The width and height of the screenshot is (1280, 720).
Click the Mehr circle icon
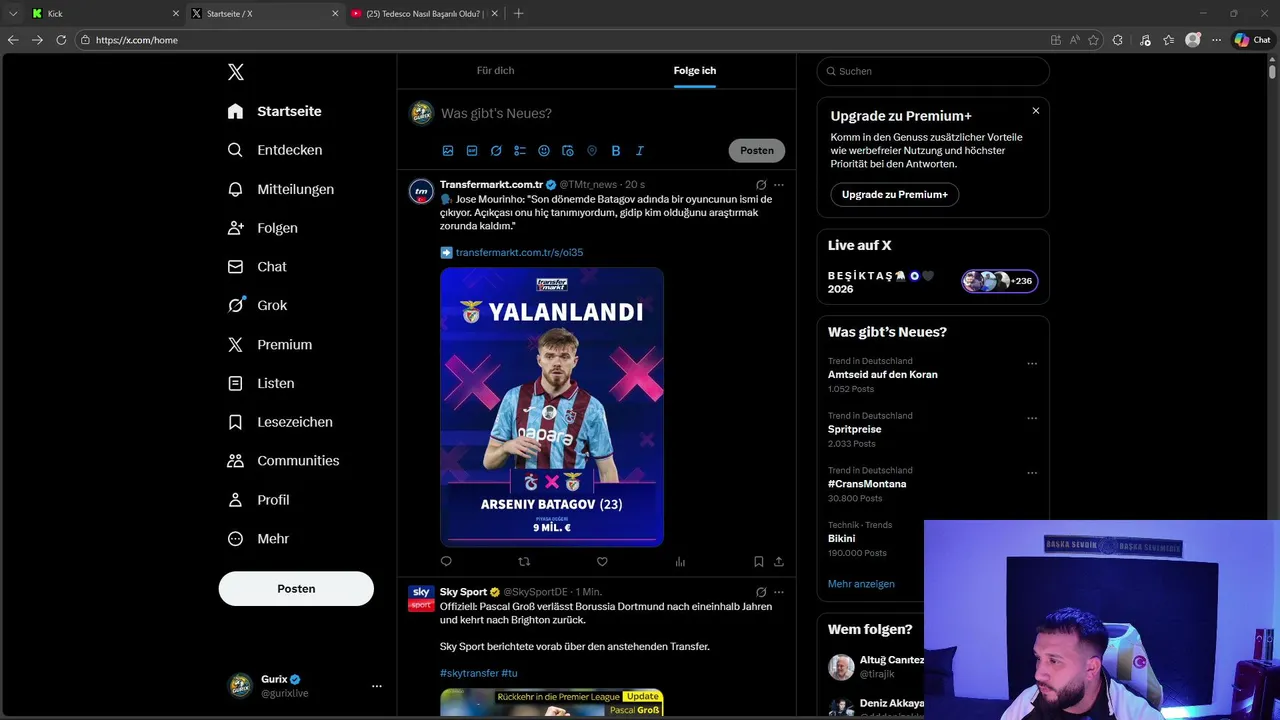pyautogui.click(x=235, y=538)
